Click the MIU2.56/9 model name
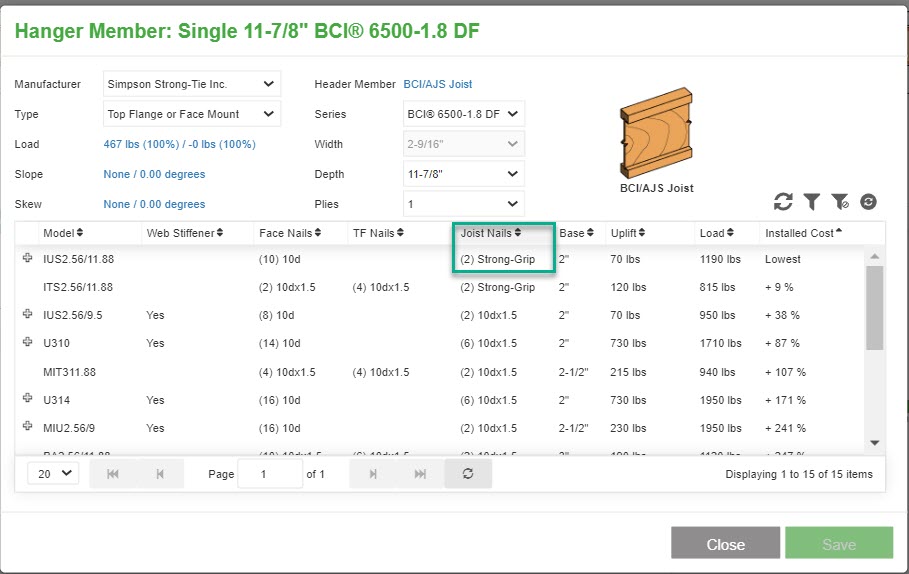Viewport: 909px width, 574px height. point(69,428)
